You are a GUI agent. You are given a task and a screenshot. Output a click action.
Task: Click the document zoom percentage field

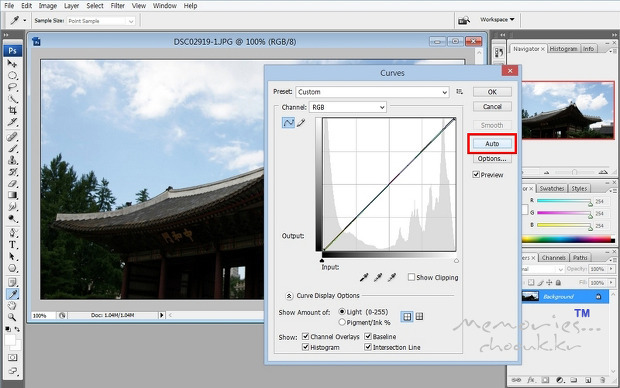tap(43, 316)
